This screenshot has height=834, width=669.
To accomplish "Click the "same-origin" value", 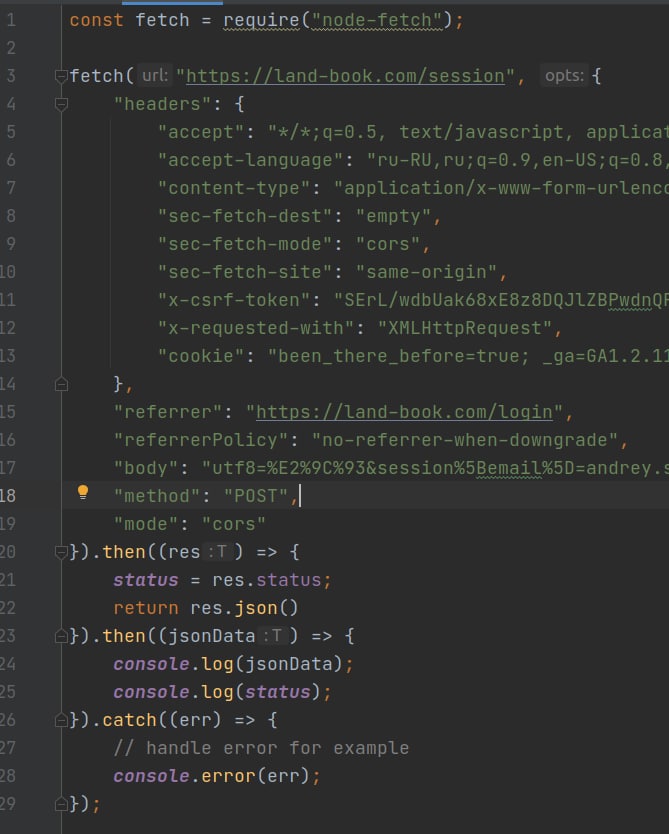I will 427,272.
